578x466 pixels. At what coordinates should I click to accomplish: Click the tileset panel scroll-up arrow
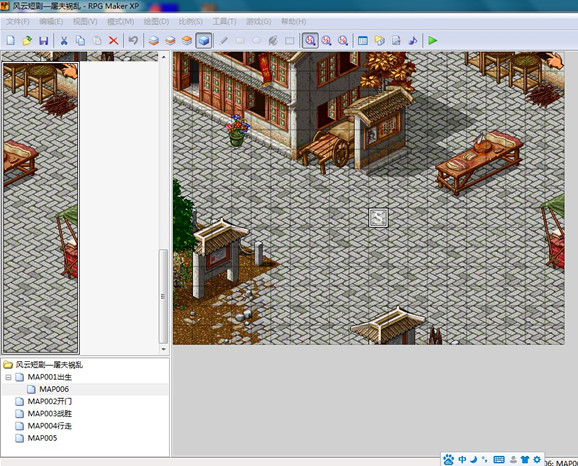[164, 56]
